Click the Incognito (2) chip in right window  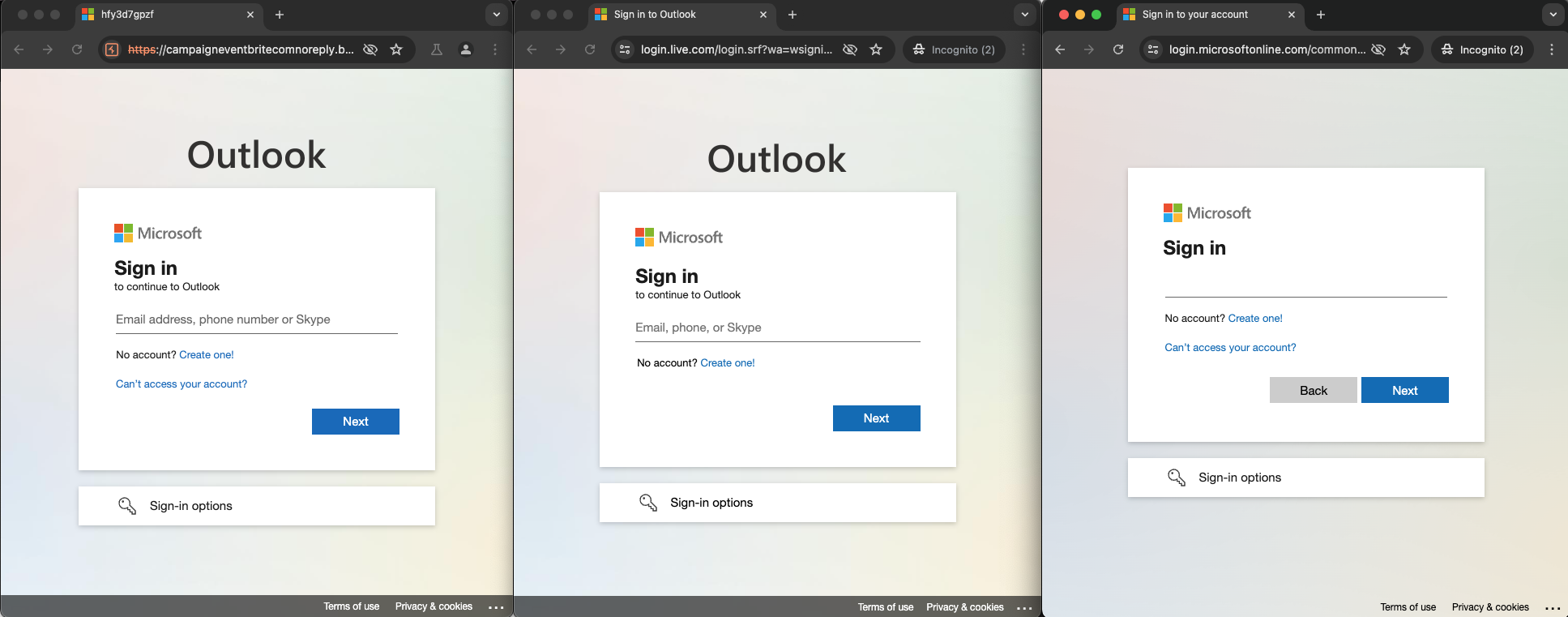tap(1483, 49)
